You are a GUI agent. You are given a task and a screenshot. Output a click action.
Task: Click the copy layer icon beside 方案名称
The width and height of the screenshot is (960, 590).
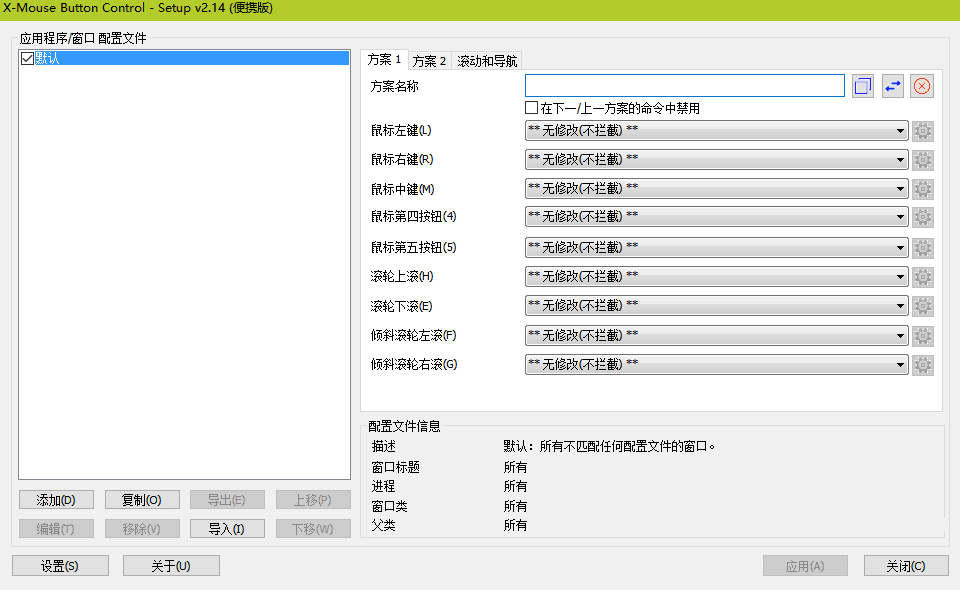point(863,86)
